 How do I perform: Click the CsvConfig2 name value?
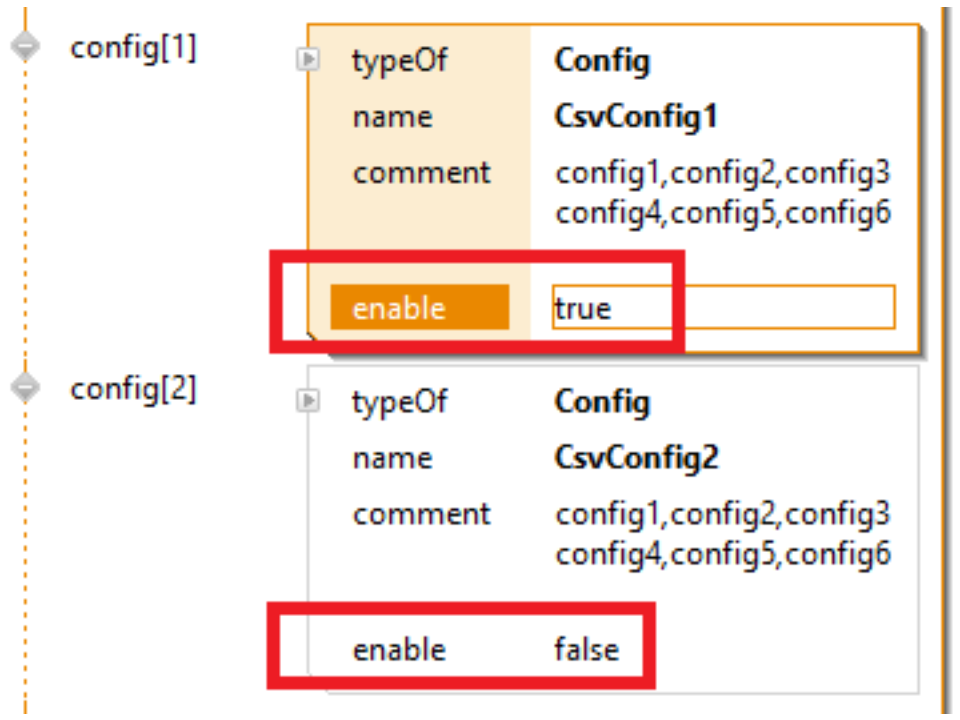pyautogui.click(x=636, y=458)
